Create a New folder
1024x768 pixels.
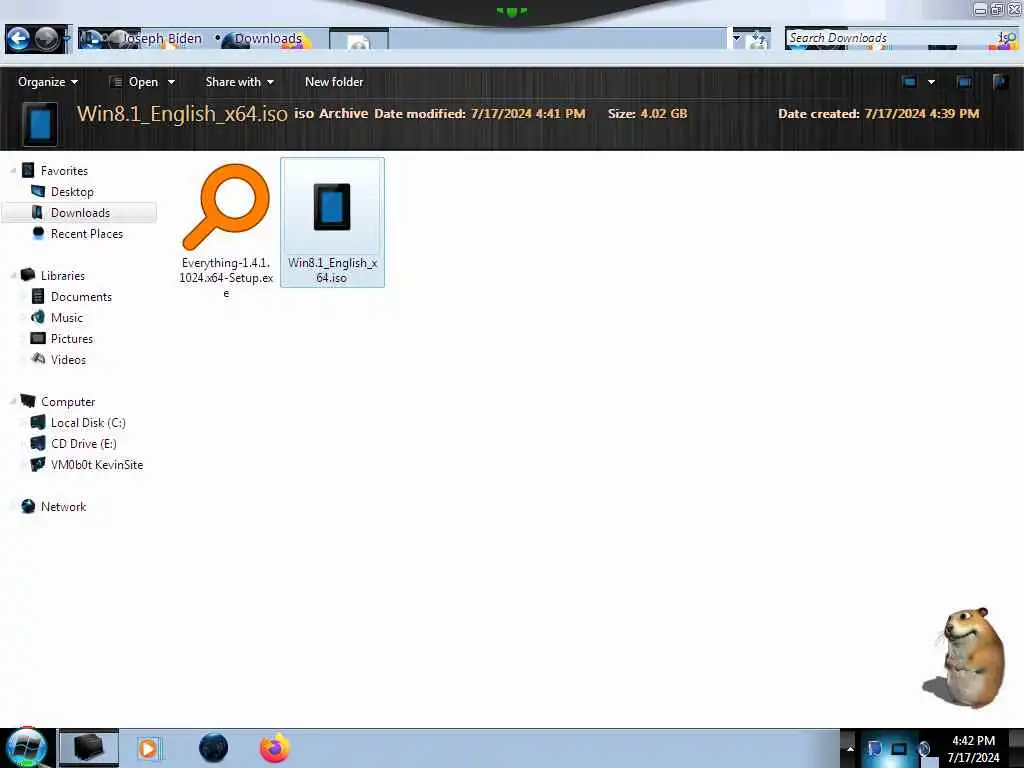[334, 82]
